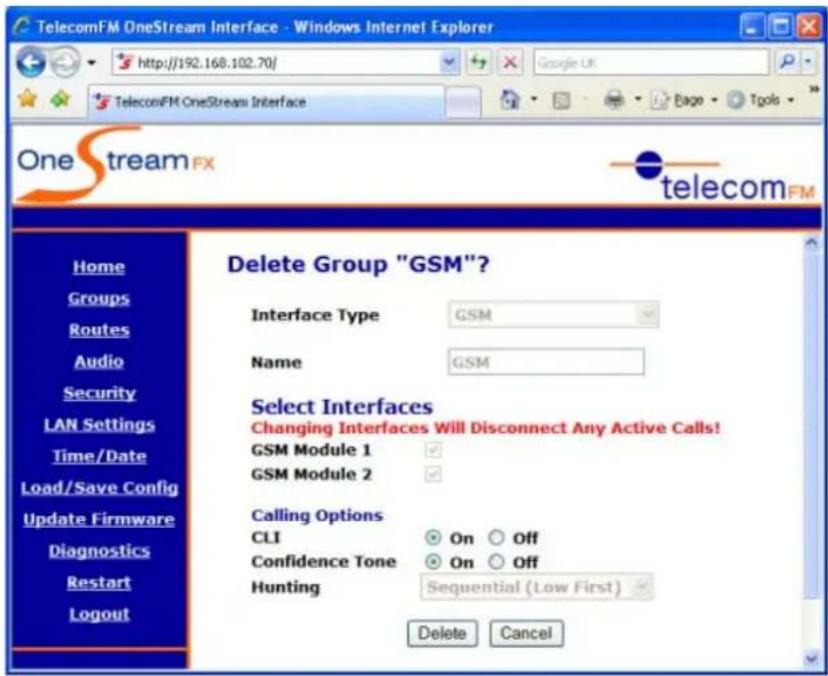This screenshot has width=828, height=676.
Task: Open the Page menu
Action: [x=684, y=100]
